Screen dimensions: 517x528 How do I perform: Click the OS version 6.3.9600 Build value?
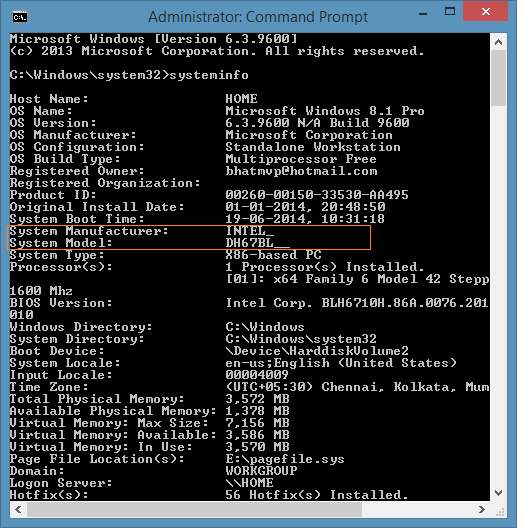pyautogui.click(x=317, y=123)
